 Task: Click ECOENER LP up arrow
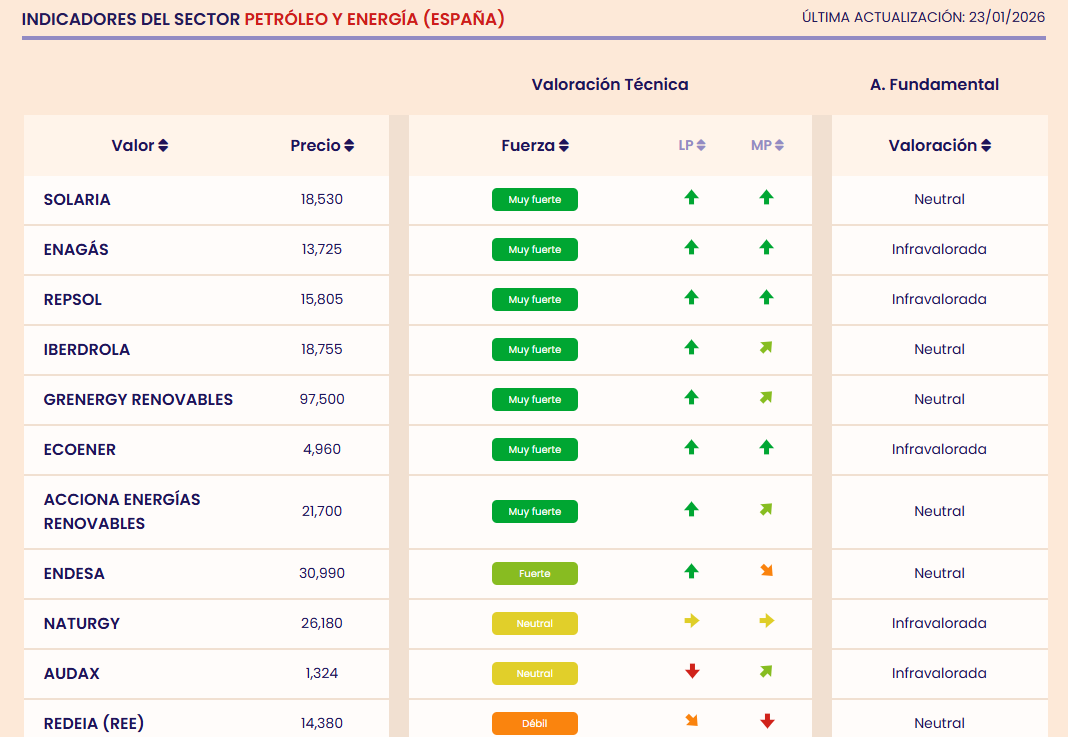coord(691,447)
